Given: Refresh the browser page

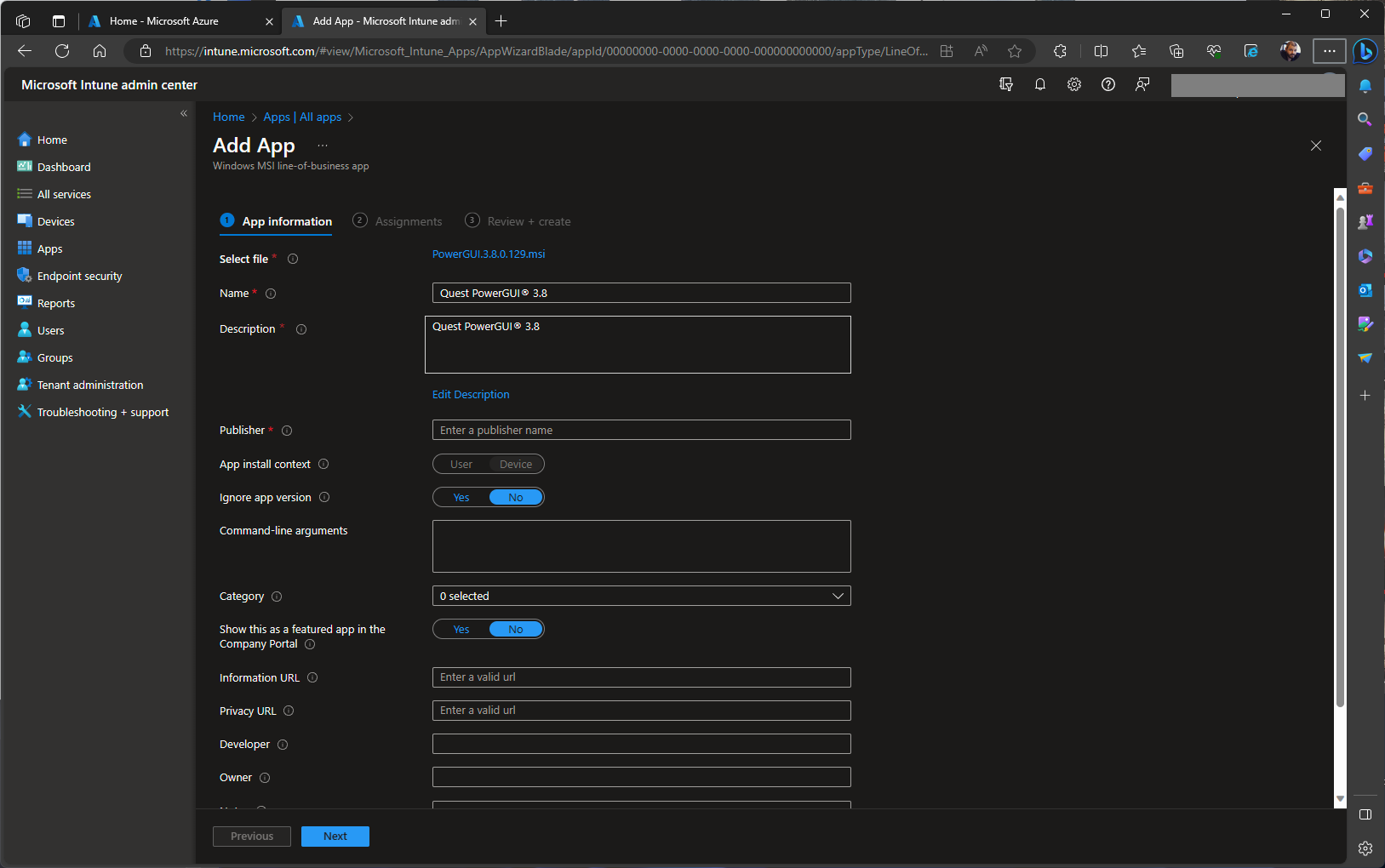Looking at the screenshot, I should click(x=62, y=51).
